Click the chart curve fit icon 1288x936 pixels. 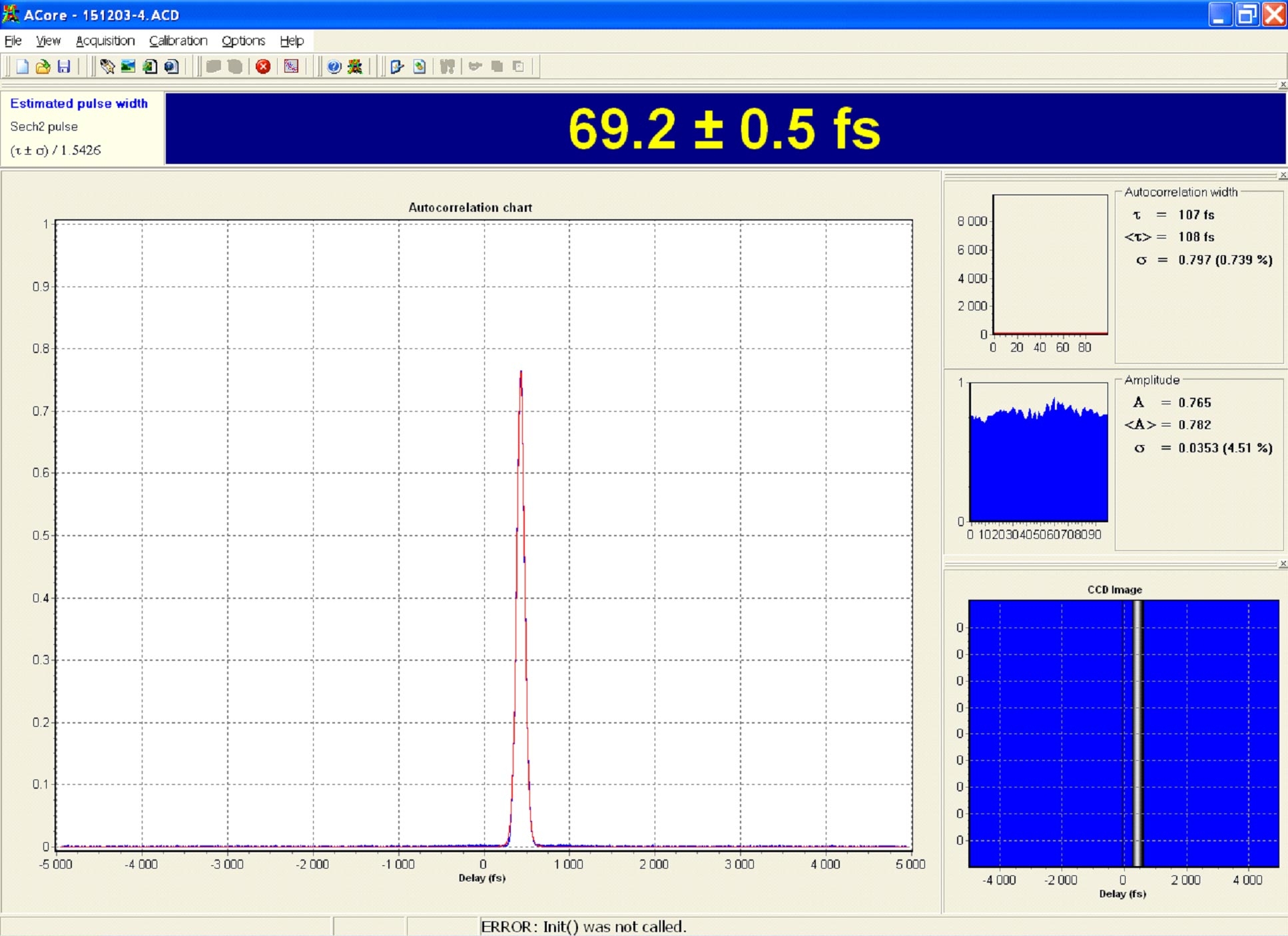(x=291, y=67)
